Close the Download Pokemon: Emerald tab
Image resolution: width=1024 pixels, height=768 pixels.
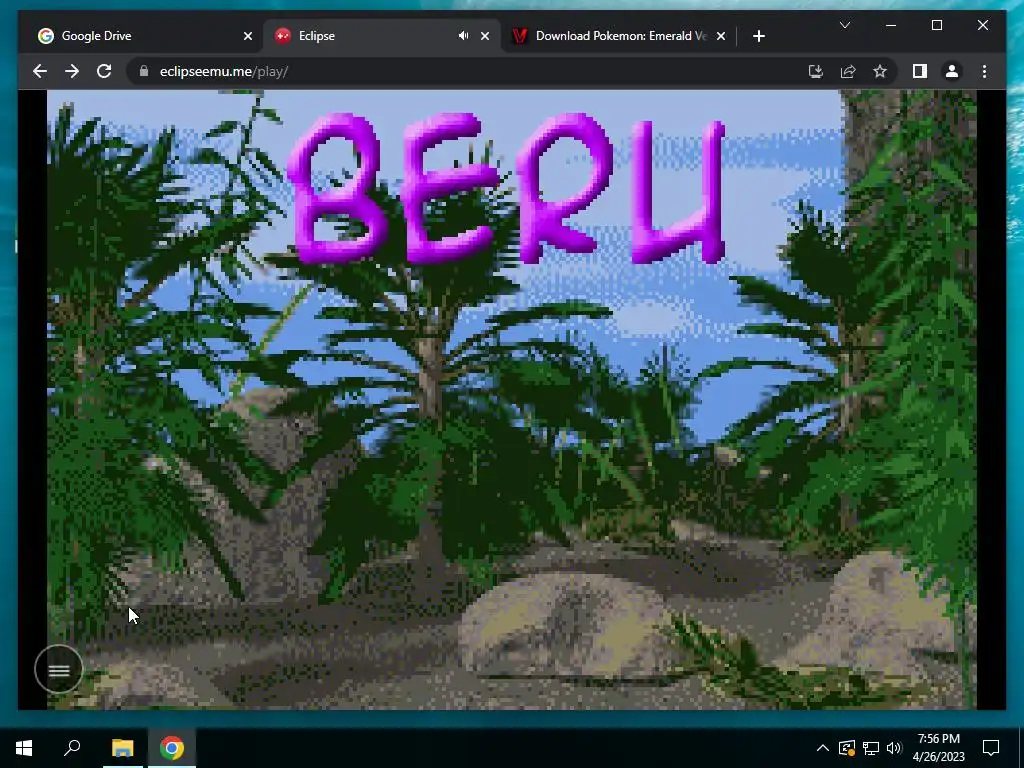[x=720, y=36]
